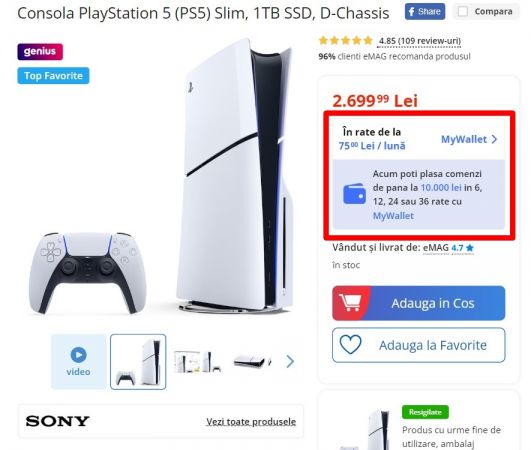Screen dimensions: 531x450
Task: Click the Facebook Share icon button
Action: coord(425,12)
